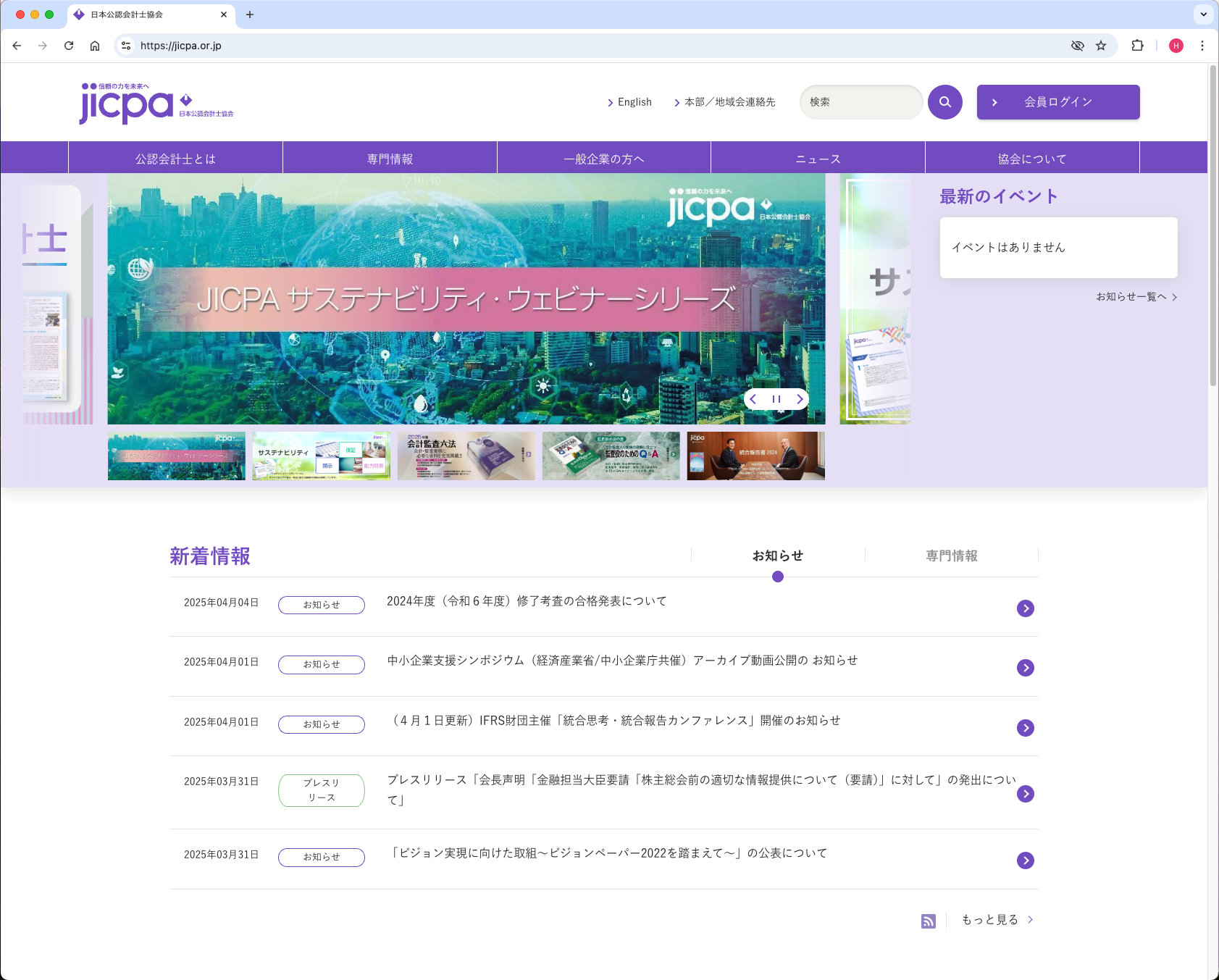Advance to next carousel slide arrow
The height and width of the screenshot is (980, 1219).
pyautogui.click(x=800, y=399)
